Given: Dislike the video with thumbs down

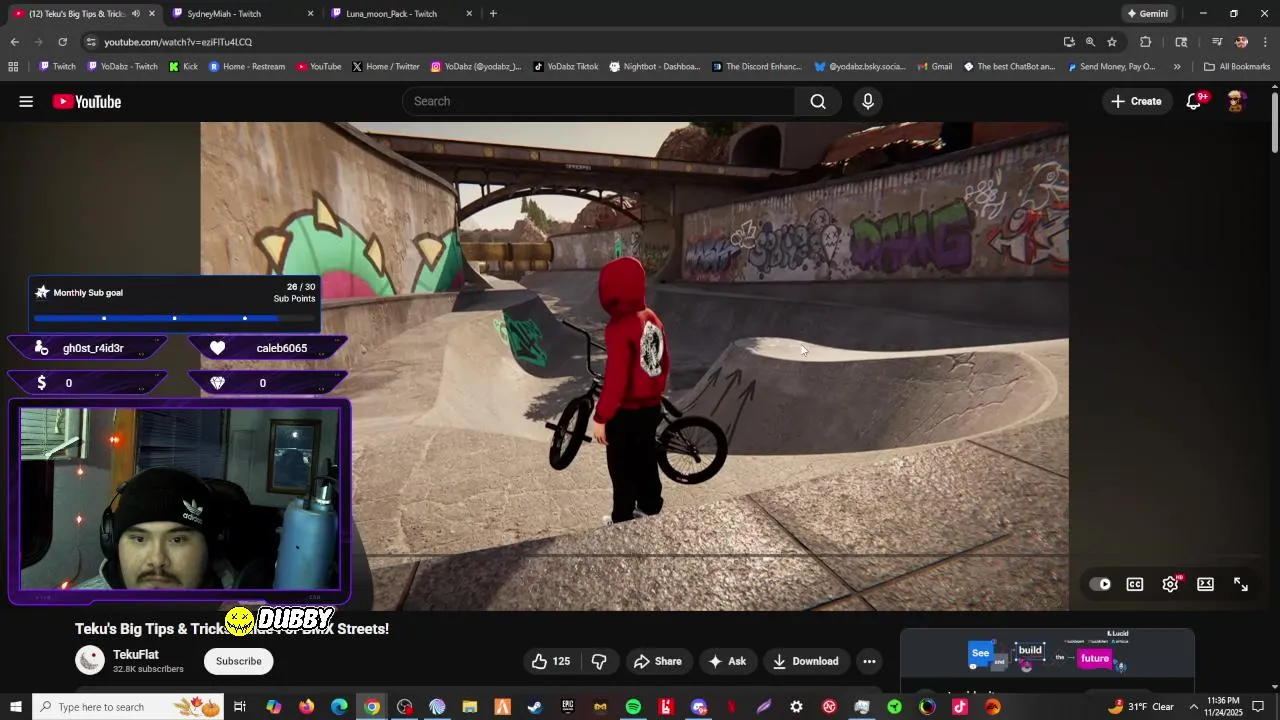Looking at the screenshot, I should tap(599, 661).
